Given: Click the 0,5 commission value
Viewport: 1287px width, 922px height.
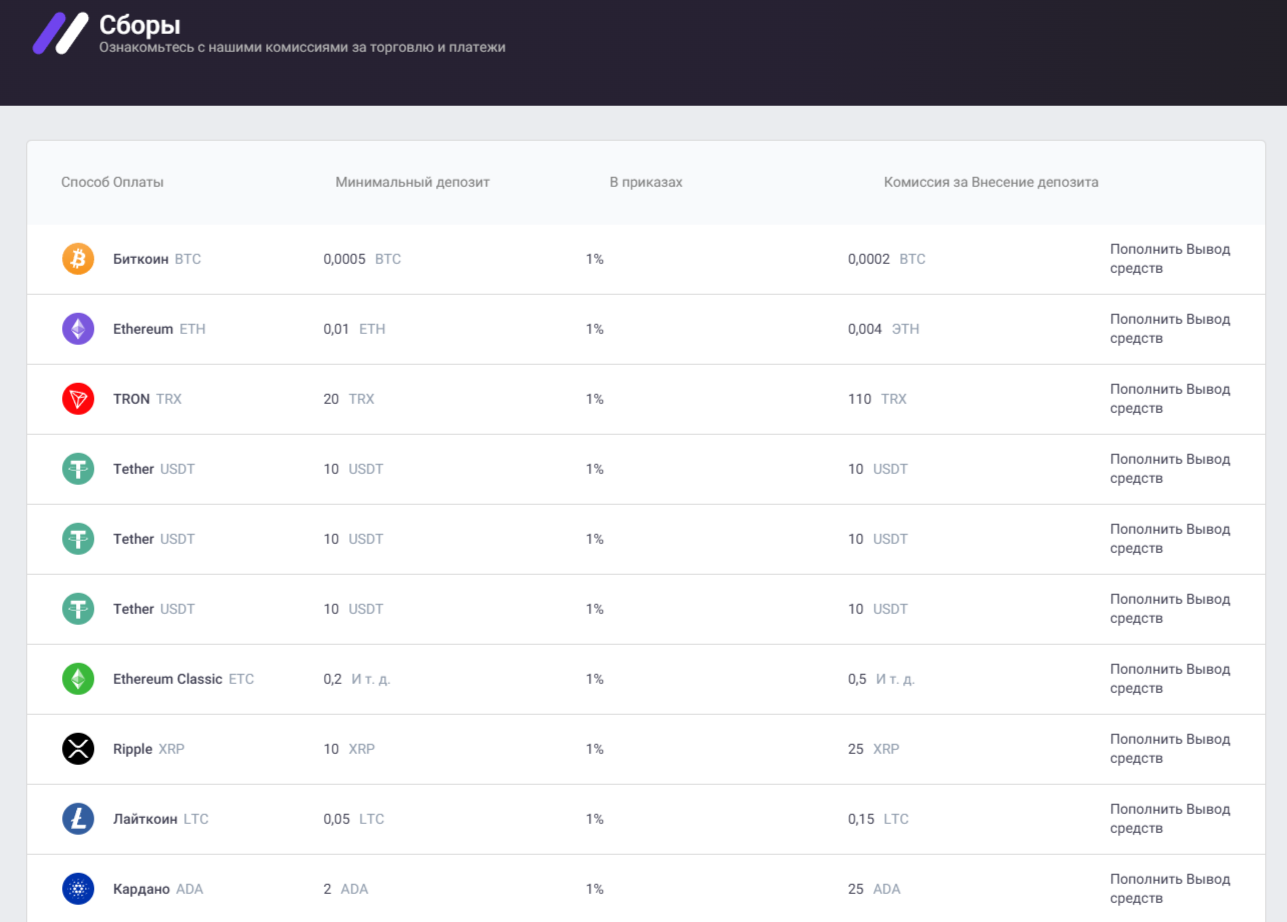Looking at the screenshot, I should point(881,679).
